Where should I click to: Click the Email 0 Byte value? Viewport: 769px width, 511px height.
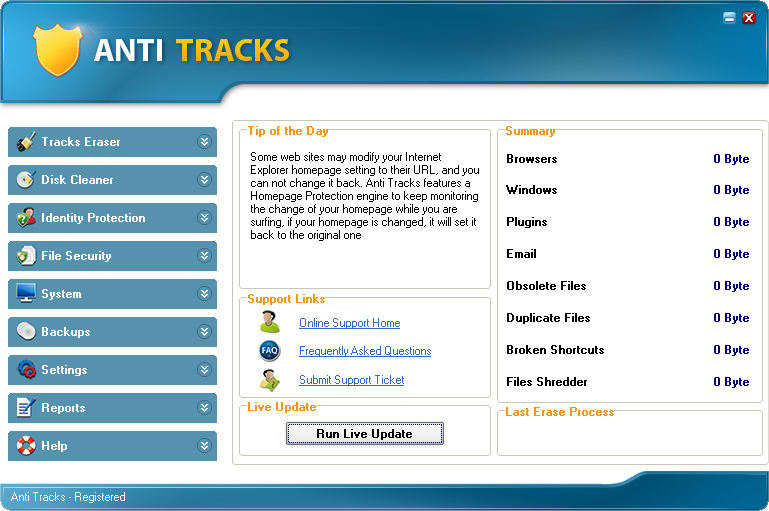731,254
